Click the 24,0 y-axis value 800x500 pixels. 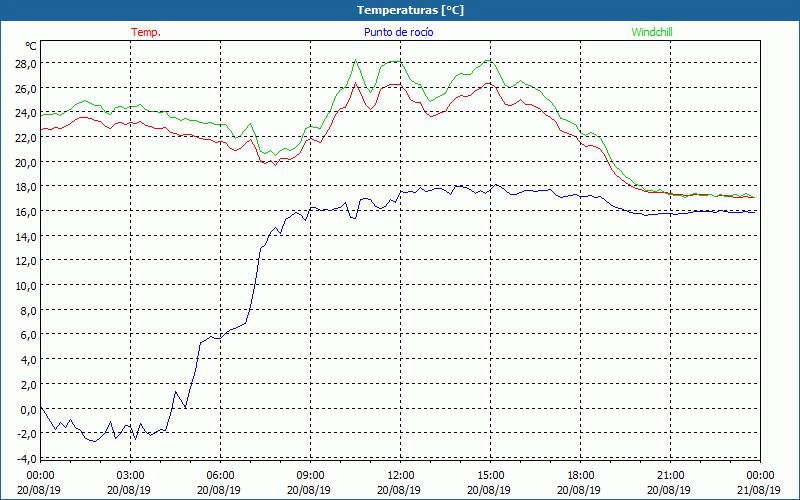click(26, 113)
